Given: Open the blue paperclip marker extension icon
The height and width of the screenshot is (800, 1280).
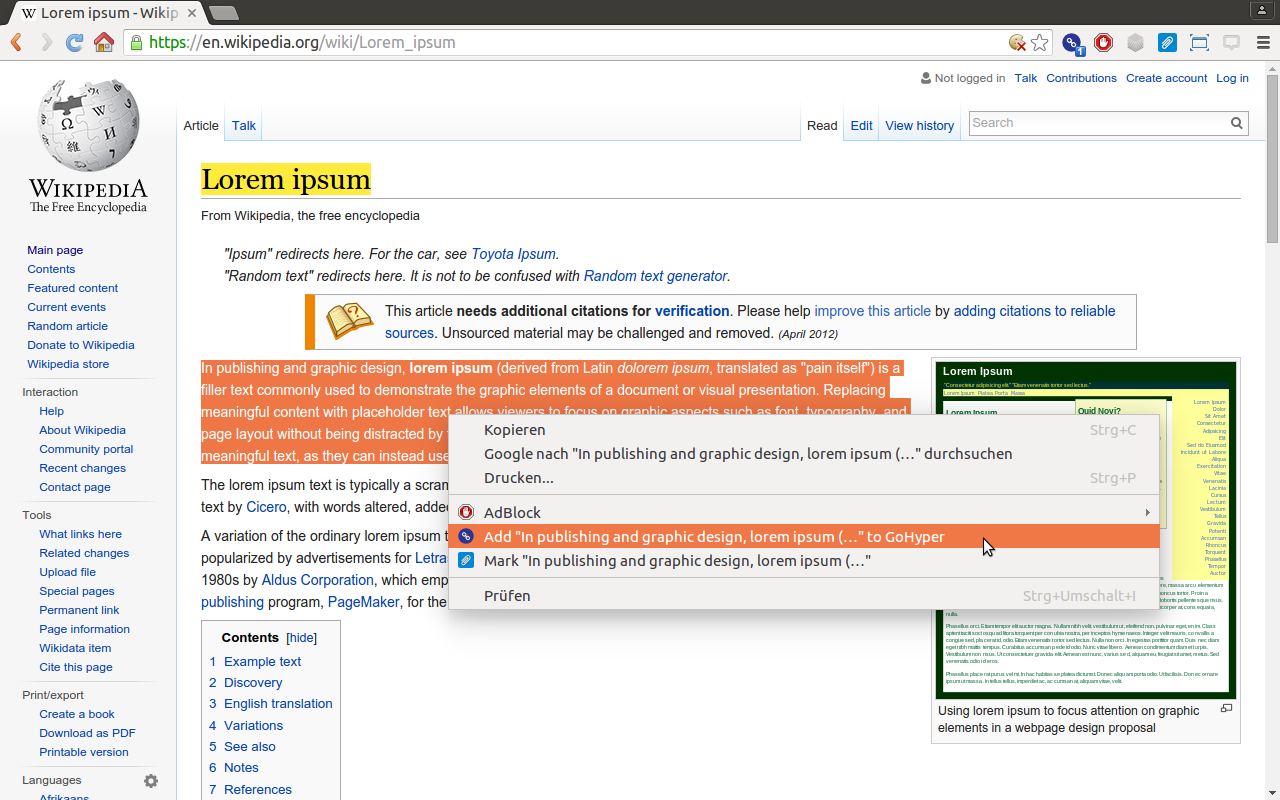Looking at the screenshot, I should pyautogui.click(x=1167, y=42).
